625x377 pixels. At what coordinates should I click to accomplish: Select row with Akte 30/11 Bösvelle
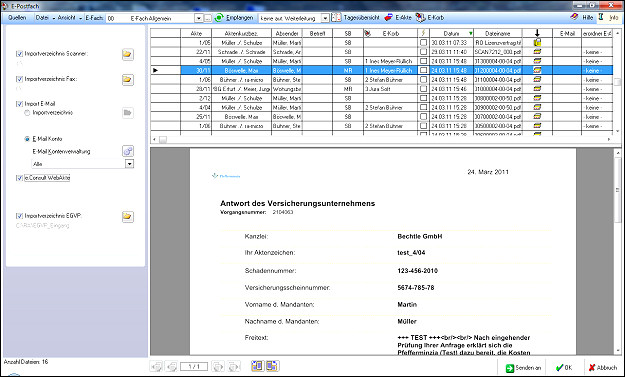point(381,71)
